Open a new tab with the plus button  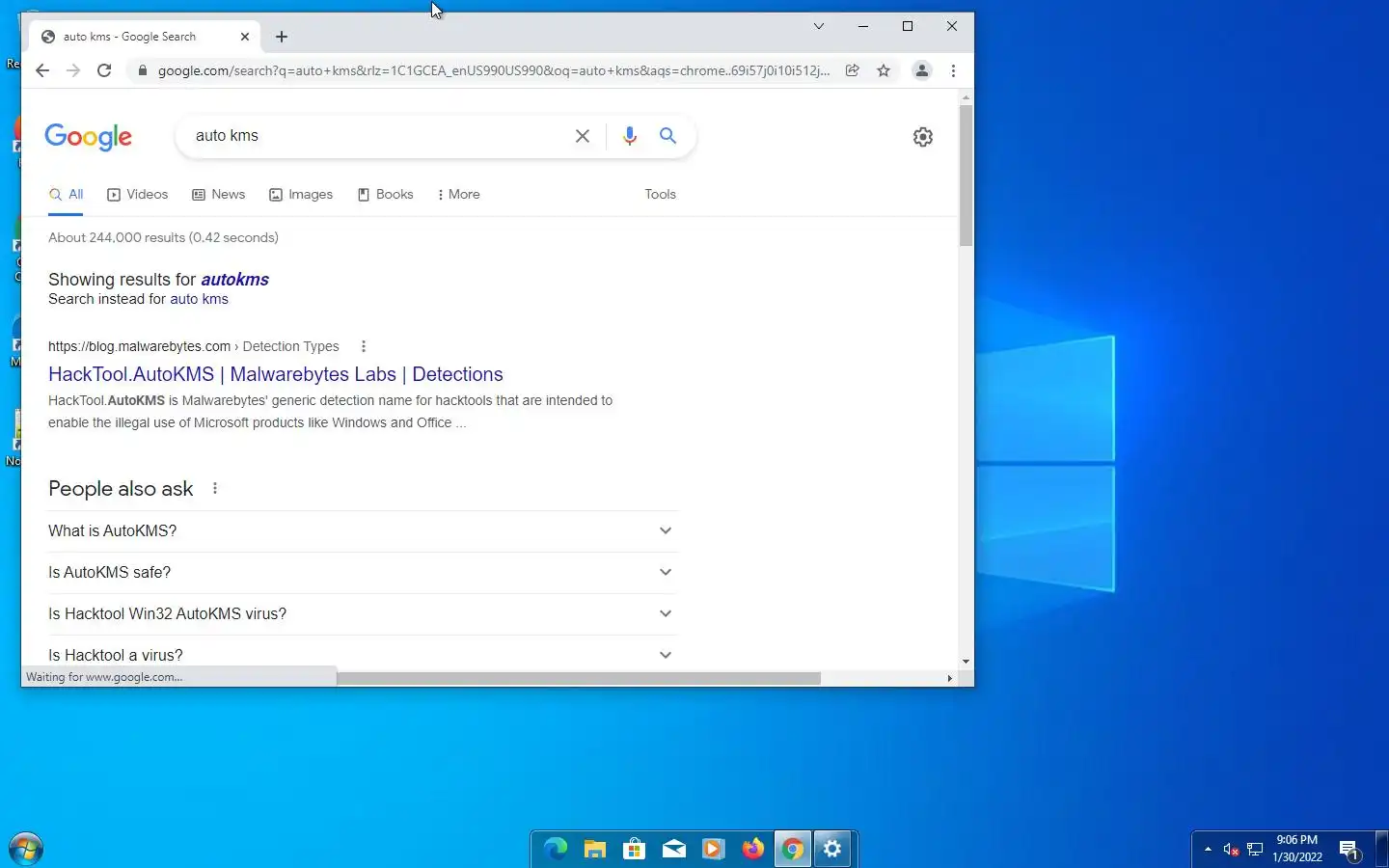282,37
